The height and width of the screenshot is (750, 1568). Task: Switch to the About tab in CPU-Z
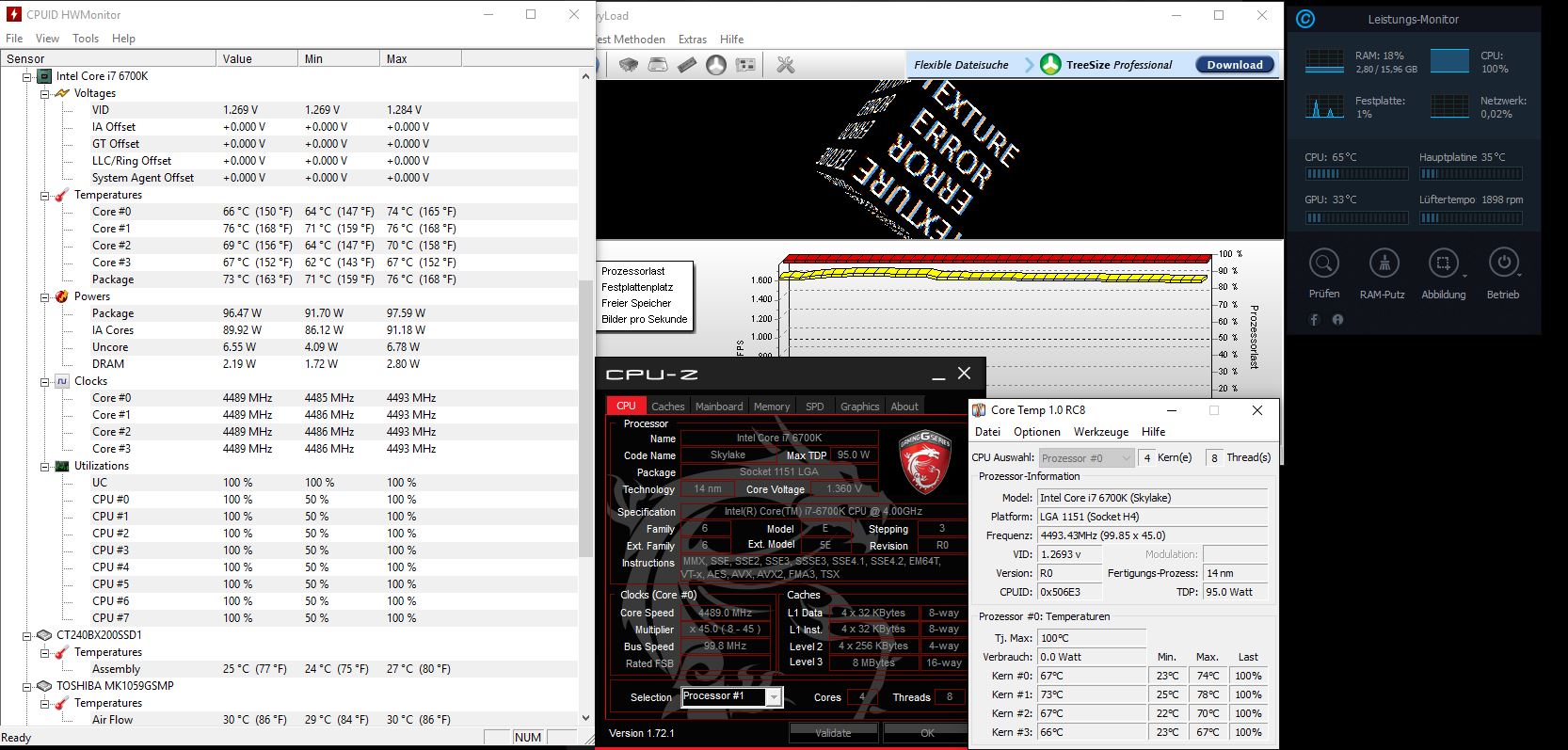[x=904, y=407]
